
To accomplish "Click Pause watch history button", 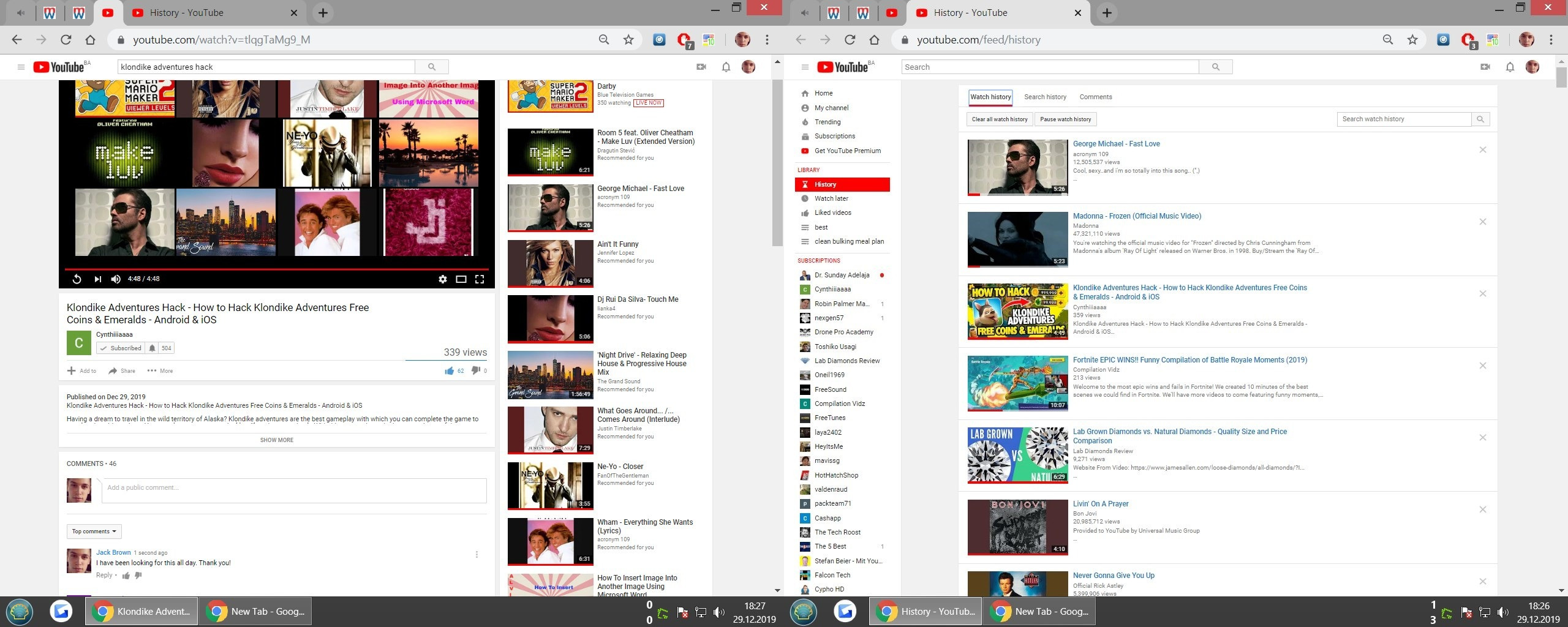I will pyautogui.click(x=1065, y=119).
